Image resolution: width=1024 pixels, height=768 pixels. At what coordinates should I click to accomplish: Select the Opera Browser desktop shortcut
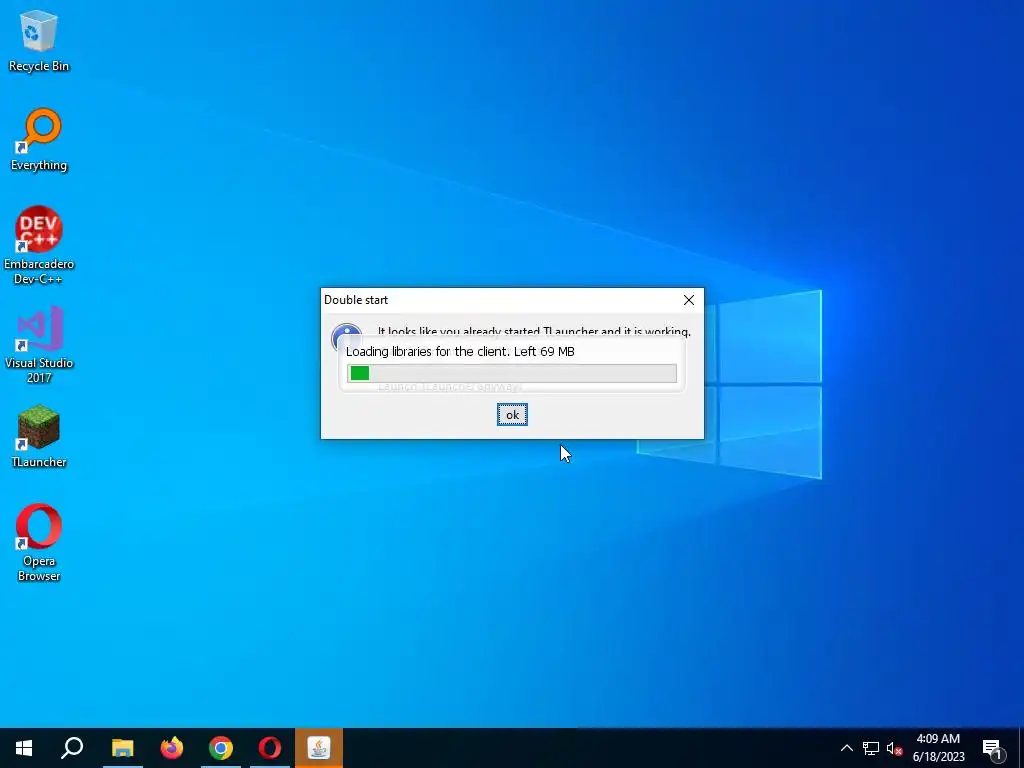tap(39, 543)
